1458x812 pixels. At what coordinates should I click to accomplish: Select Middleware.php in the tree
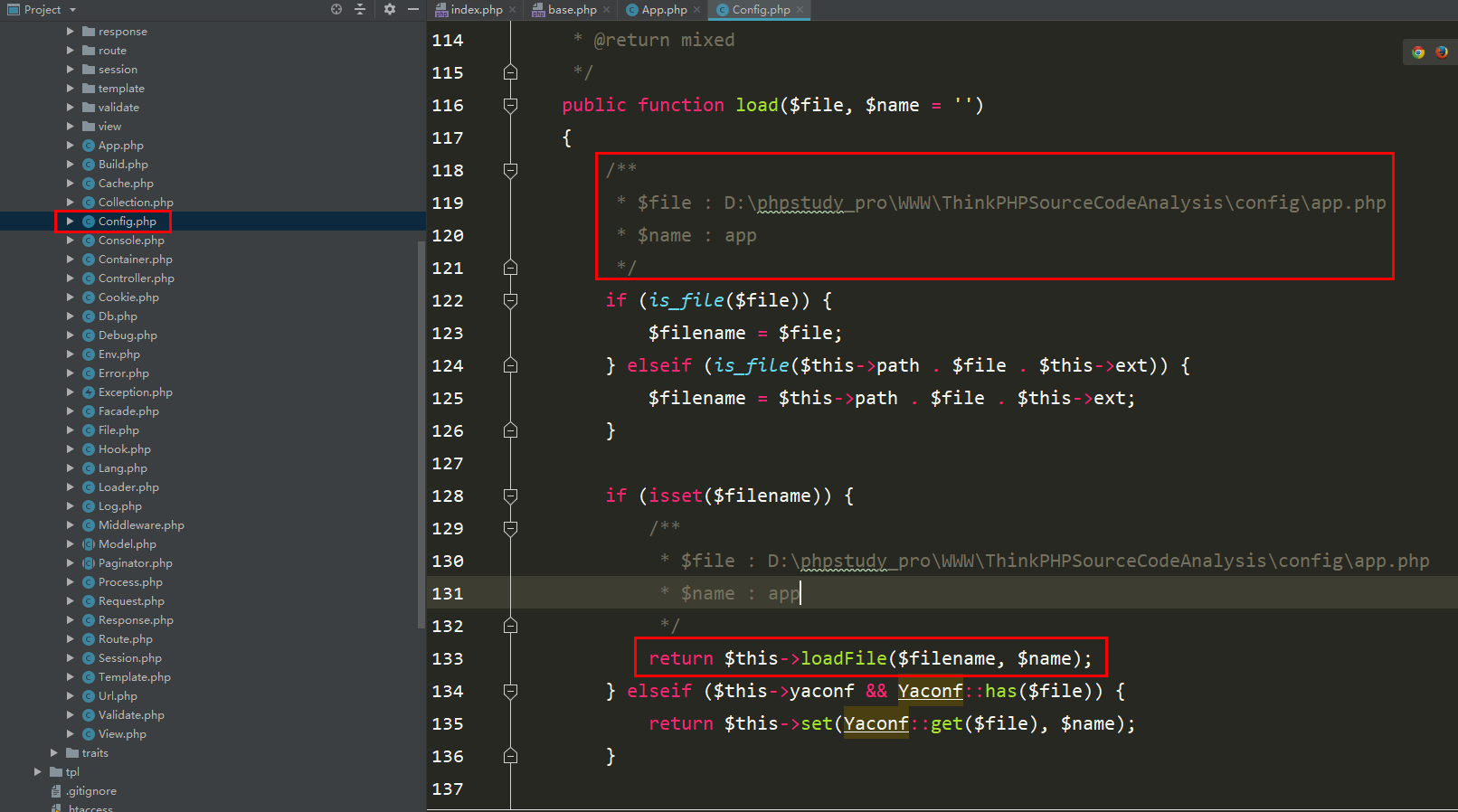pos(141,525)
